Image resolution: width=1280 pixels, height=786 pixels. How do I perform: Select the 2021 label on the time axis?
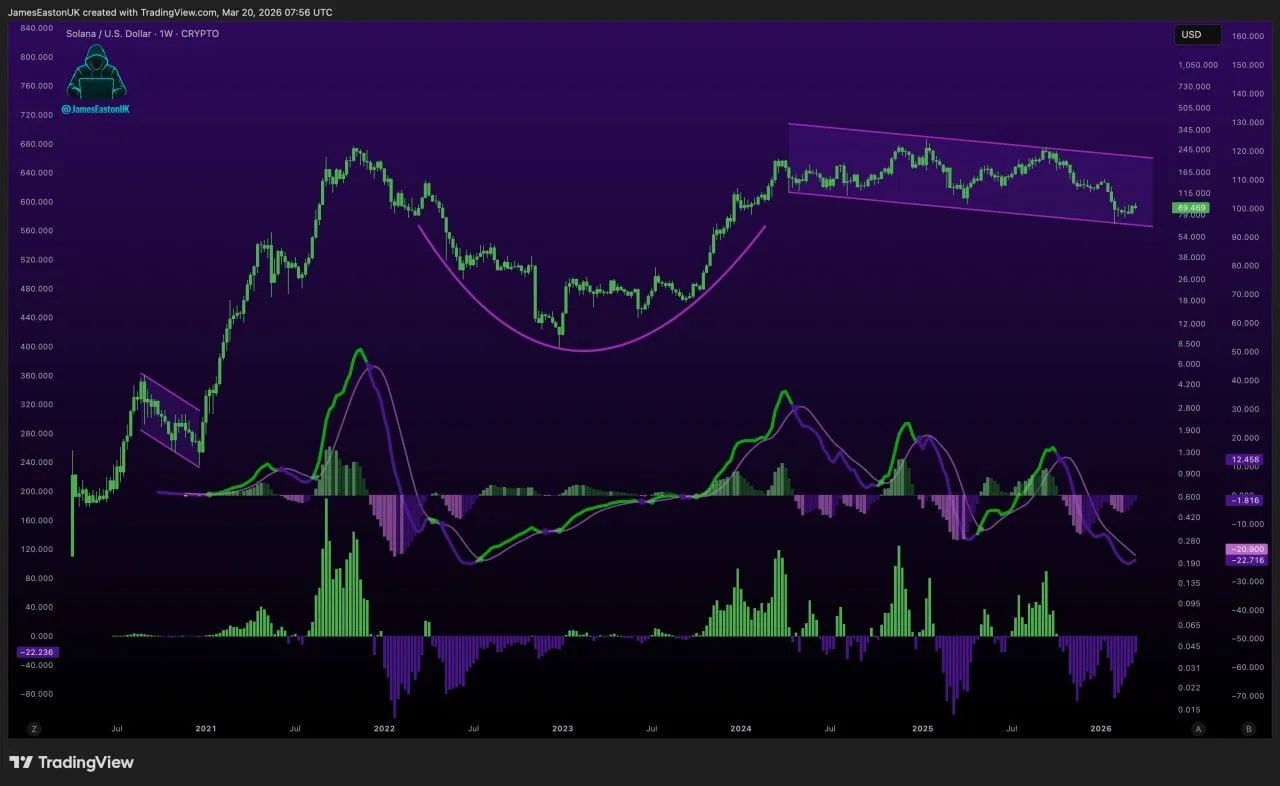click(x=206, y=728)
